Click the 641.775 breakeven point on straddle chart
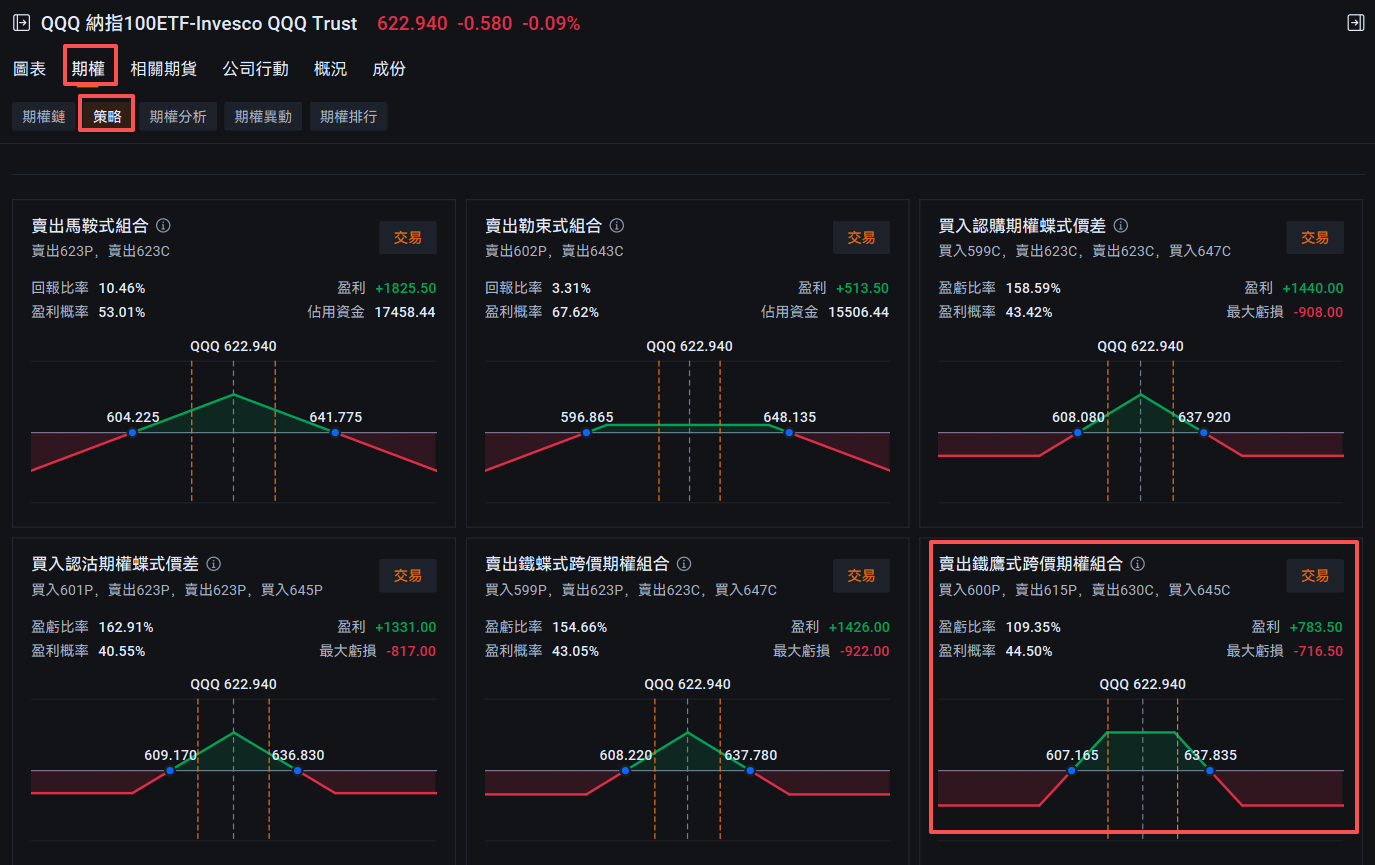Image resolution: width=1375 pixels, height=865 pixels. pyautogui.click(x=335, y=433)
